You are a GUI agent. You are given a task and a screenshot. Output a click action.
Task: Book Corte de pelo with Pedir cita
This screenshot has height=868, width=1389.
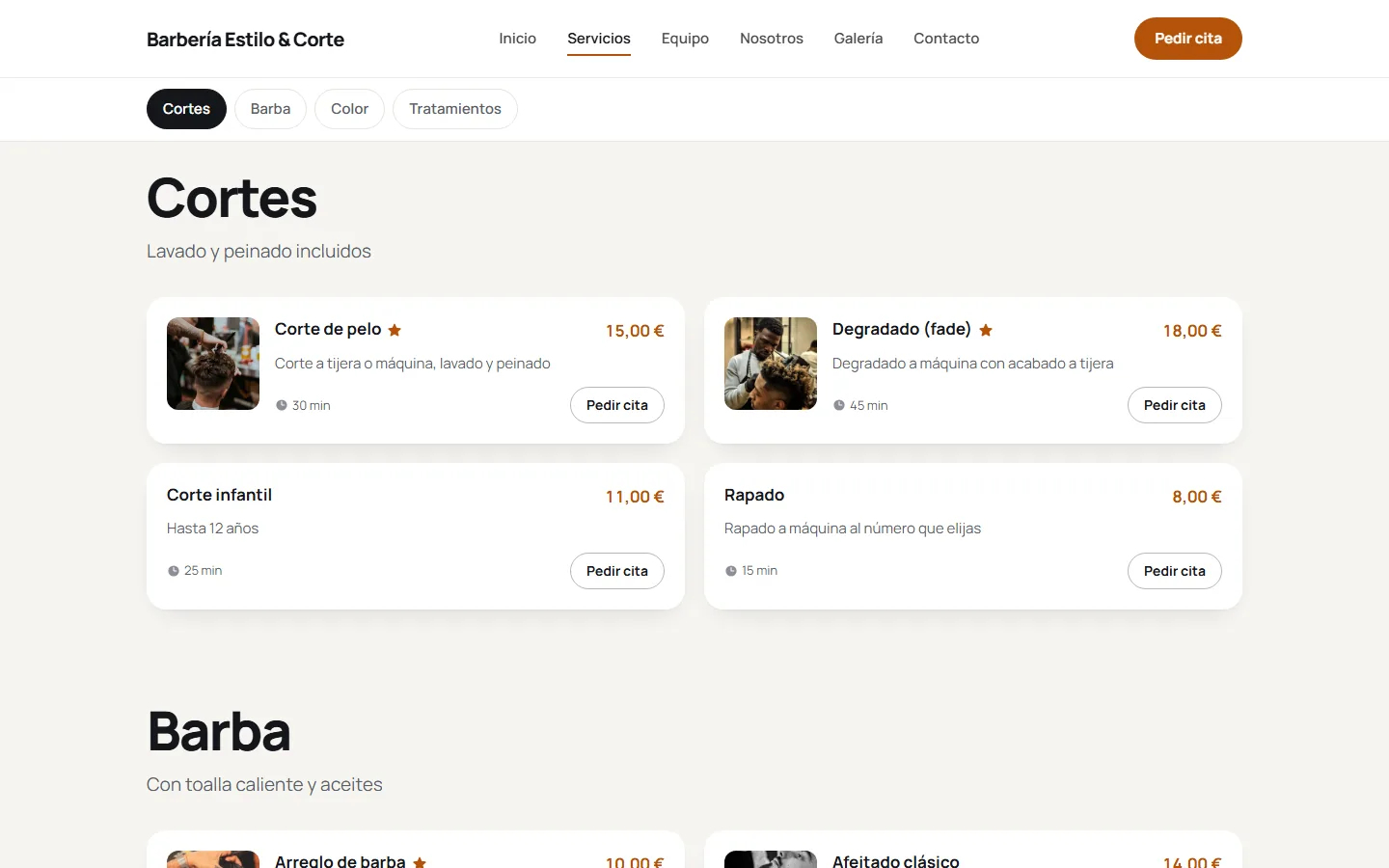[617, 405]
